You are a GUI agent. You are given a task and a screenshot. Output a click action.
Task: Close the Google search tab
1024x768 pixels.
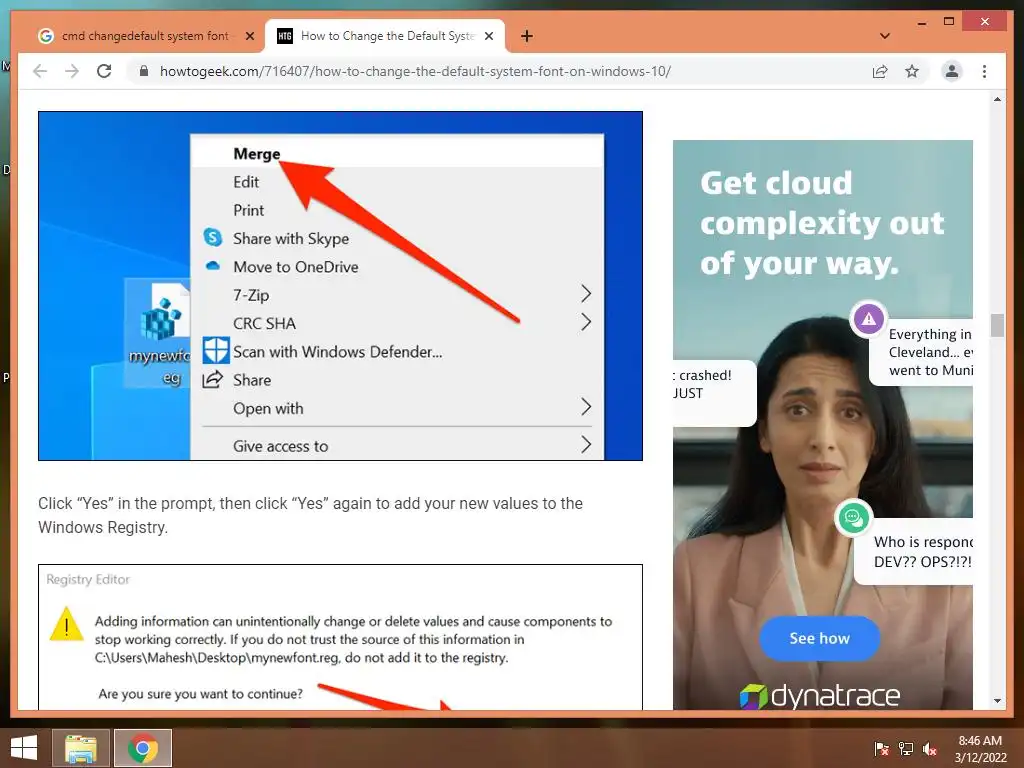click(x=249, y=36)
